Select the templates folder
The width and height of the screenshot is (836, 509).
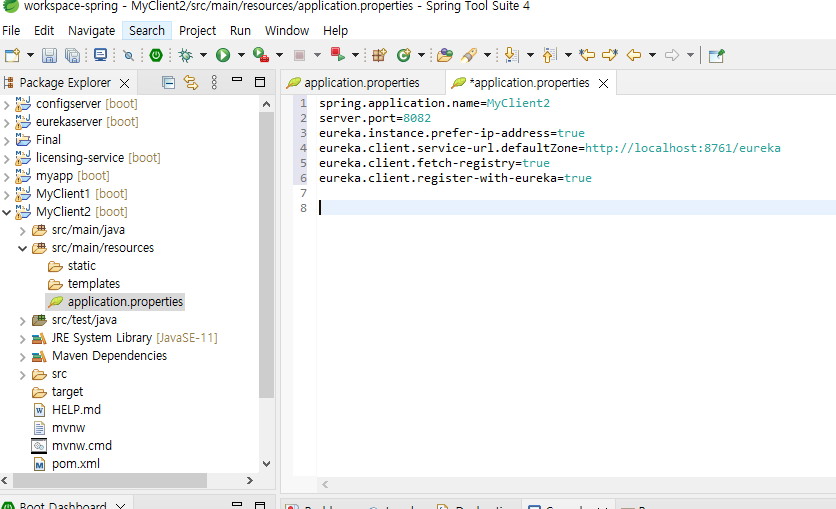tap(94, 284)
